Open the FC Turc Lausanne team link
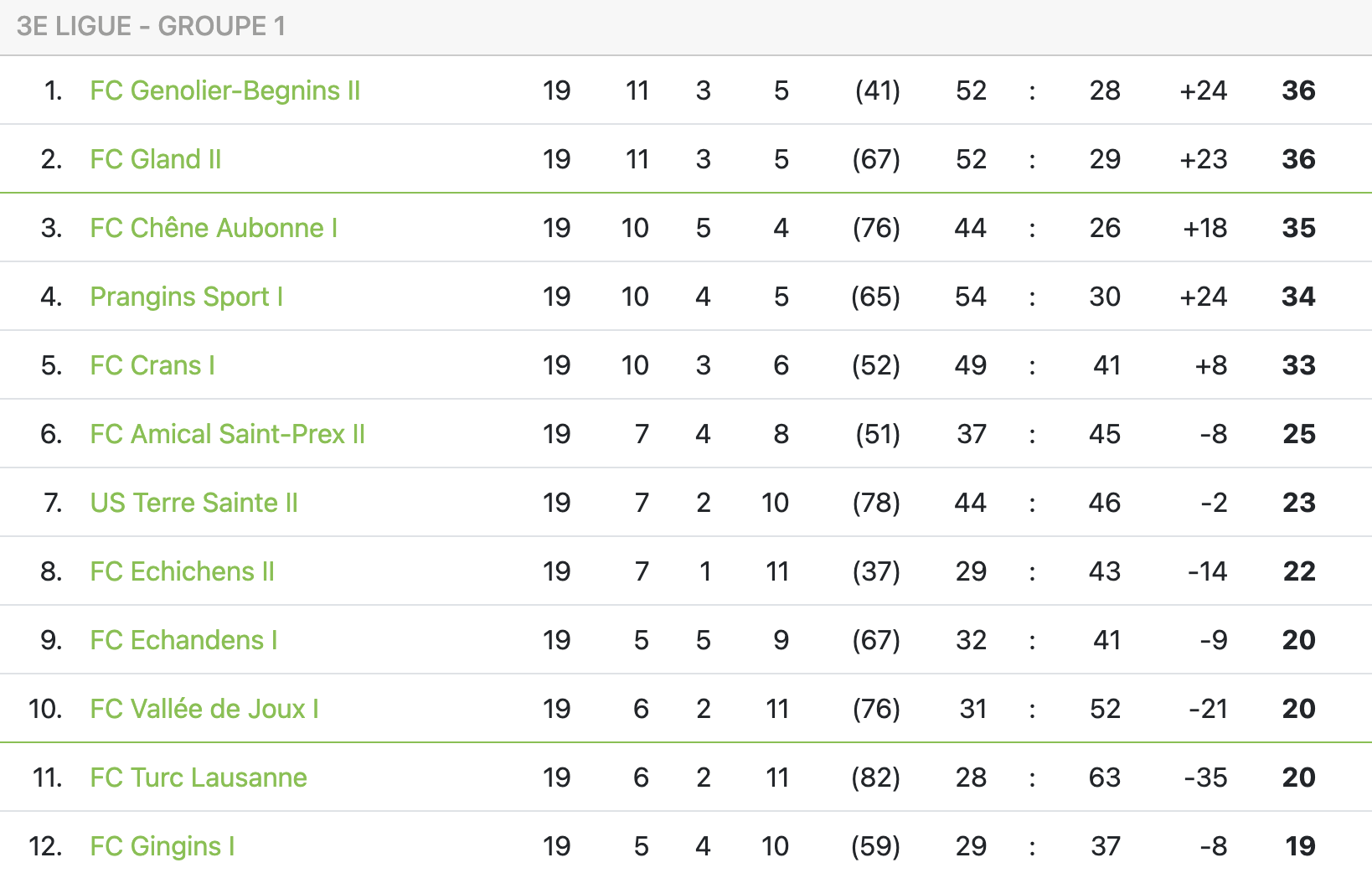The height and width of the screenshot is (873, 1372). coord(199,777)
